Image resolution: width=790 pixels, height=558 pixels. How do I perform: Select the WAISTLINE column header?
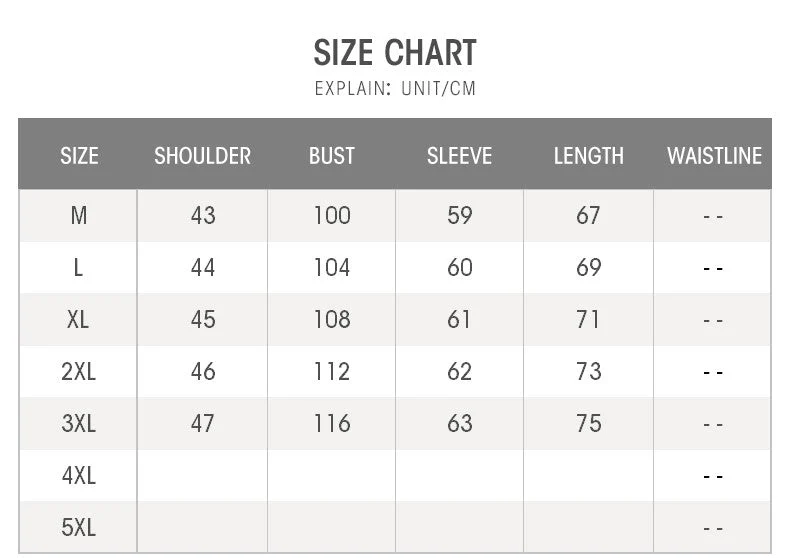coord(714,156)
